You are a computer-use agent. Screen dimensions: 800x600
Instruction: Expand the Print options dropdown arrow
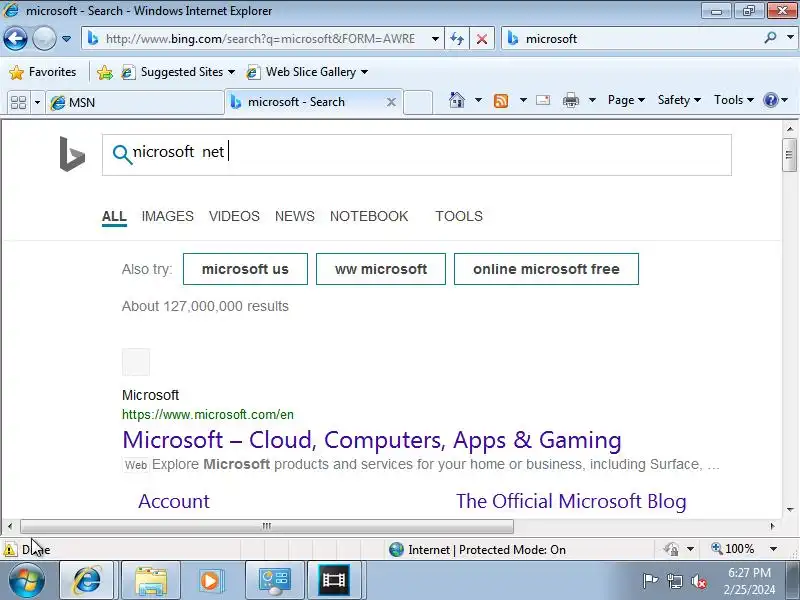(x=592, y=100)
